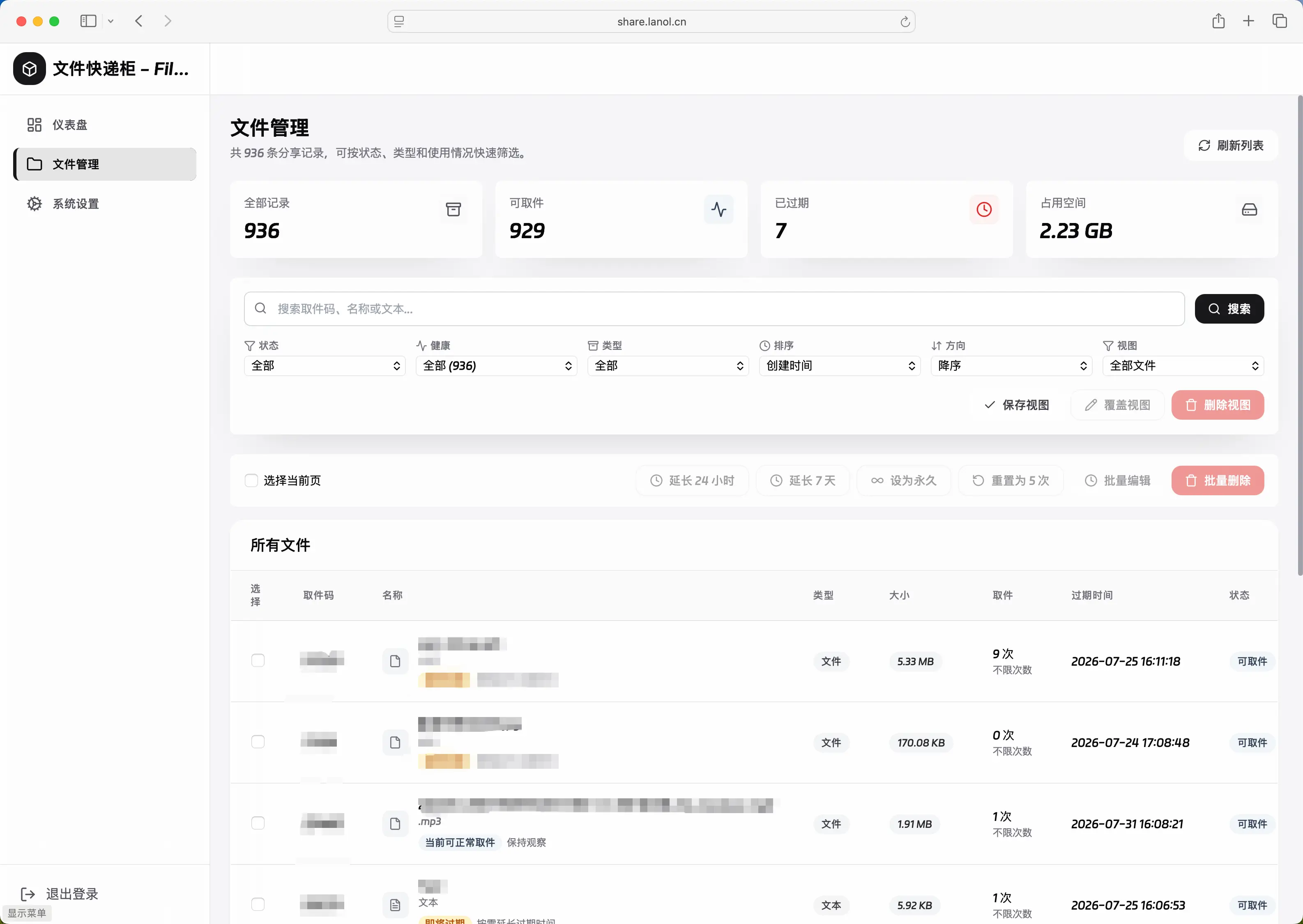The width and height of the screenshot is (1303, 924).
Task: Click the 批量编辑 button
Action: [1117, 481]
